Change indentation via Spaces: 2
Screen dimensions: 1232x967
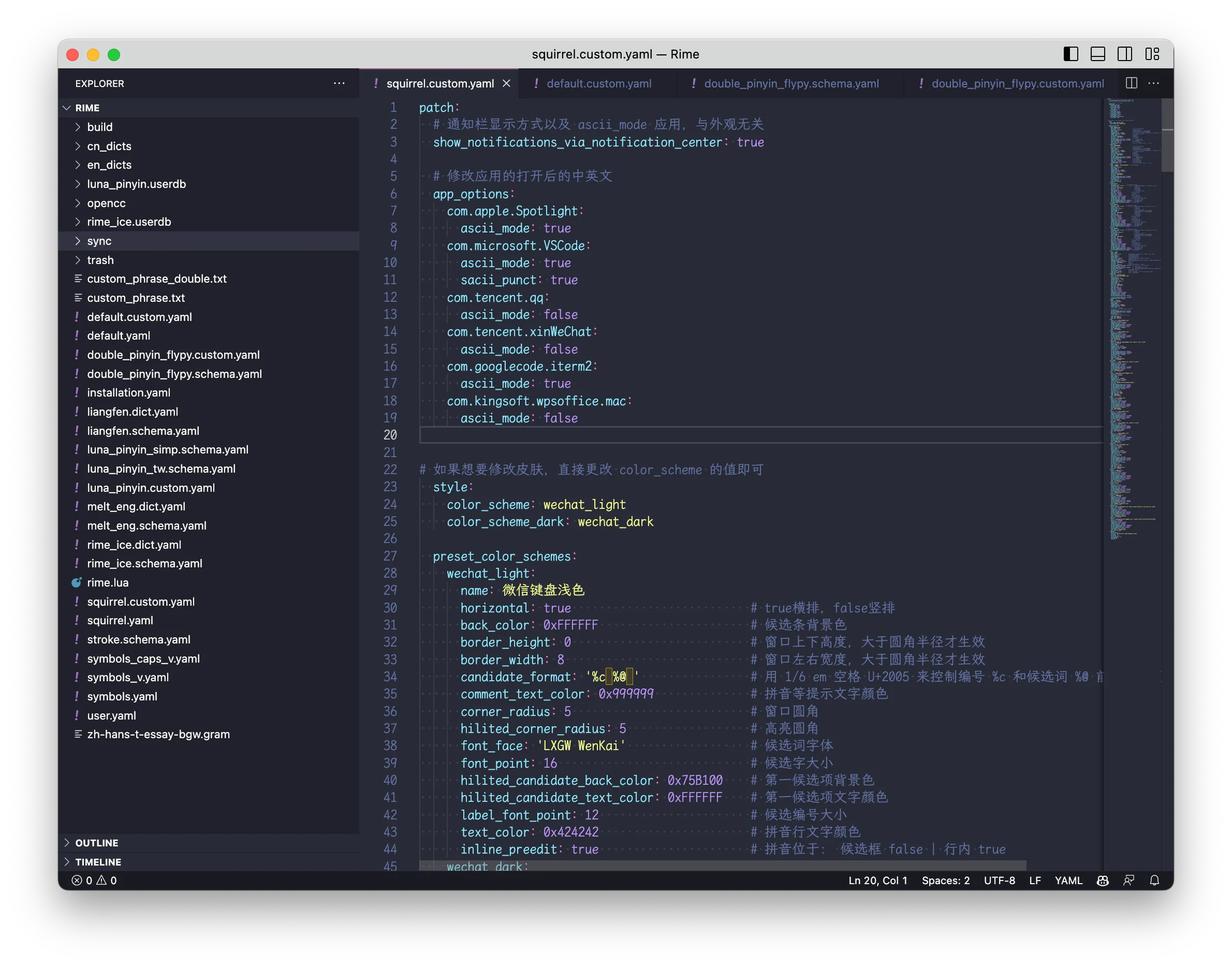(x=945, y=881)
